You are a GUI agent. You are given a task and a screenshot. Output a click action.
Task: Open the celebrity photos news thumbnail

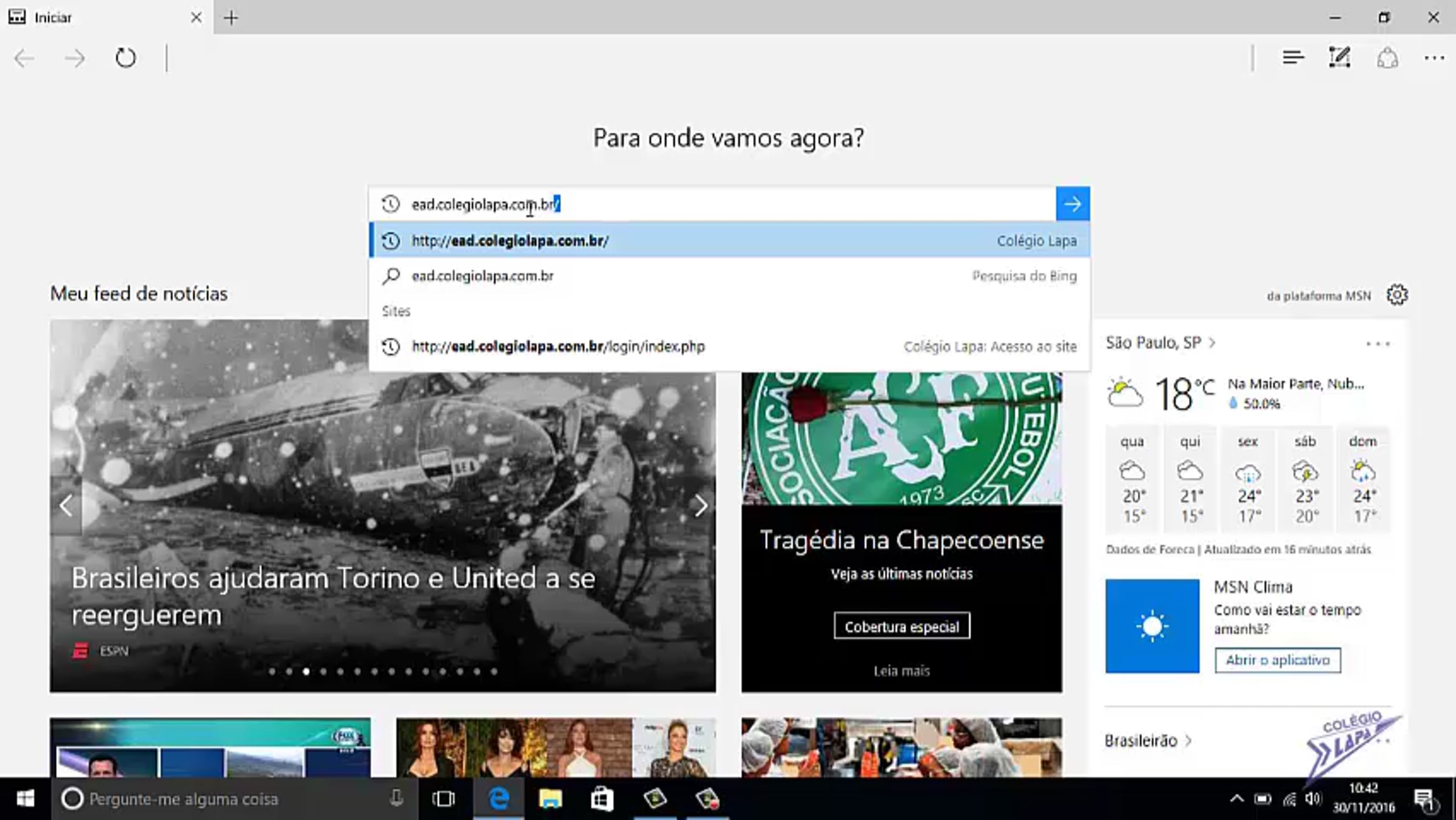[x=556, y=748]
